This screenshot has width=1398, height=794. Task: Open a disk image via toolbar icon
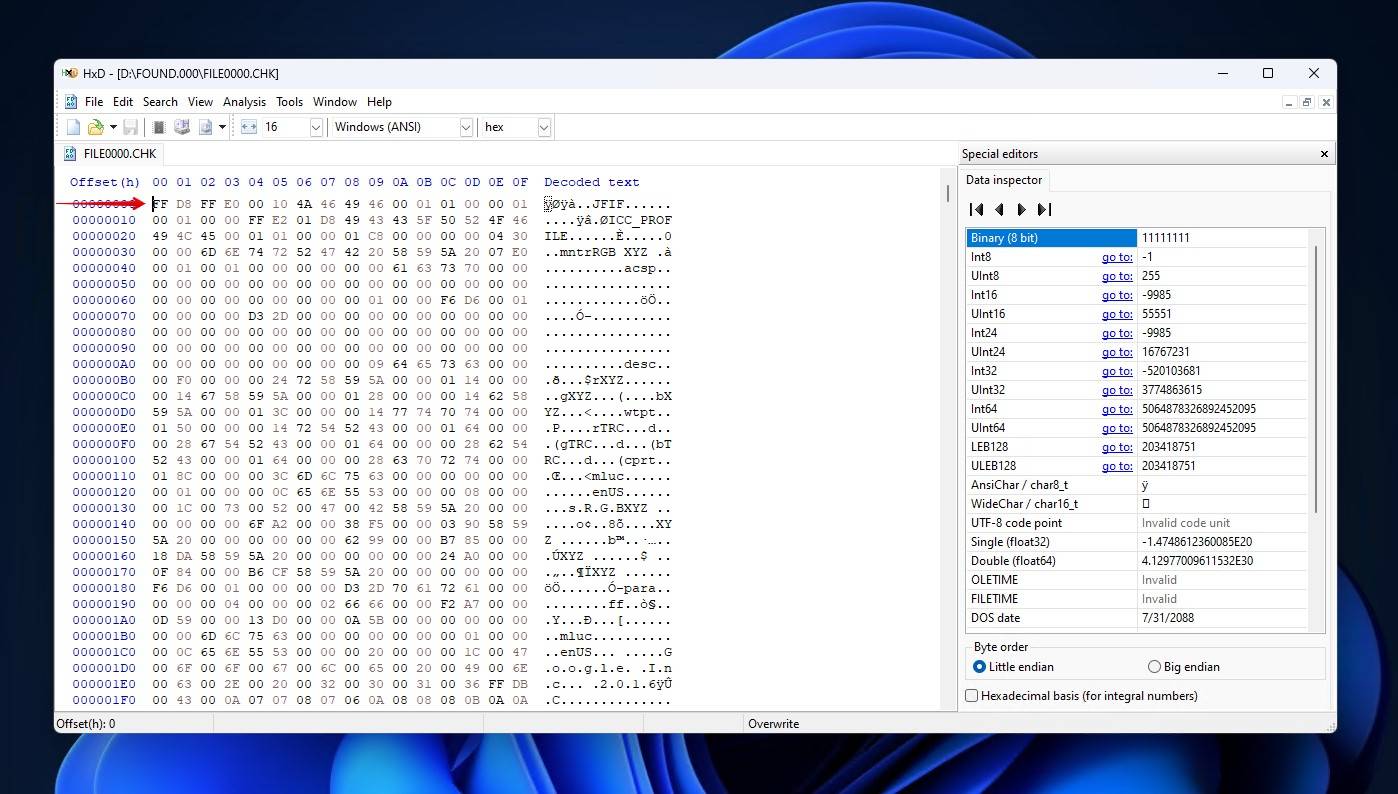(206, 127)
